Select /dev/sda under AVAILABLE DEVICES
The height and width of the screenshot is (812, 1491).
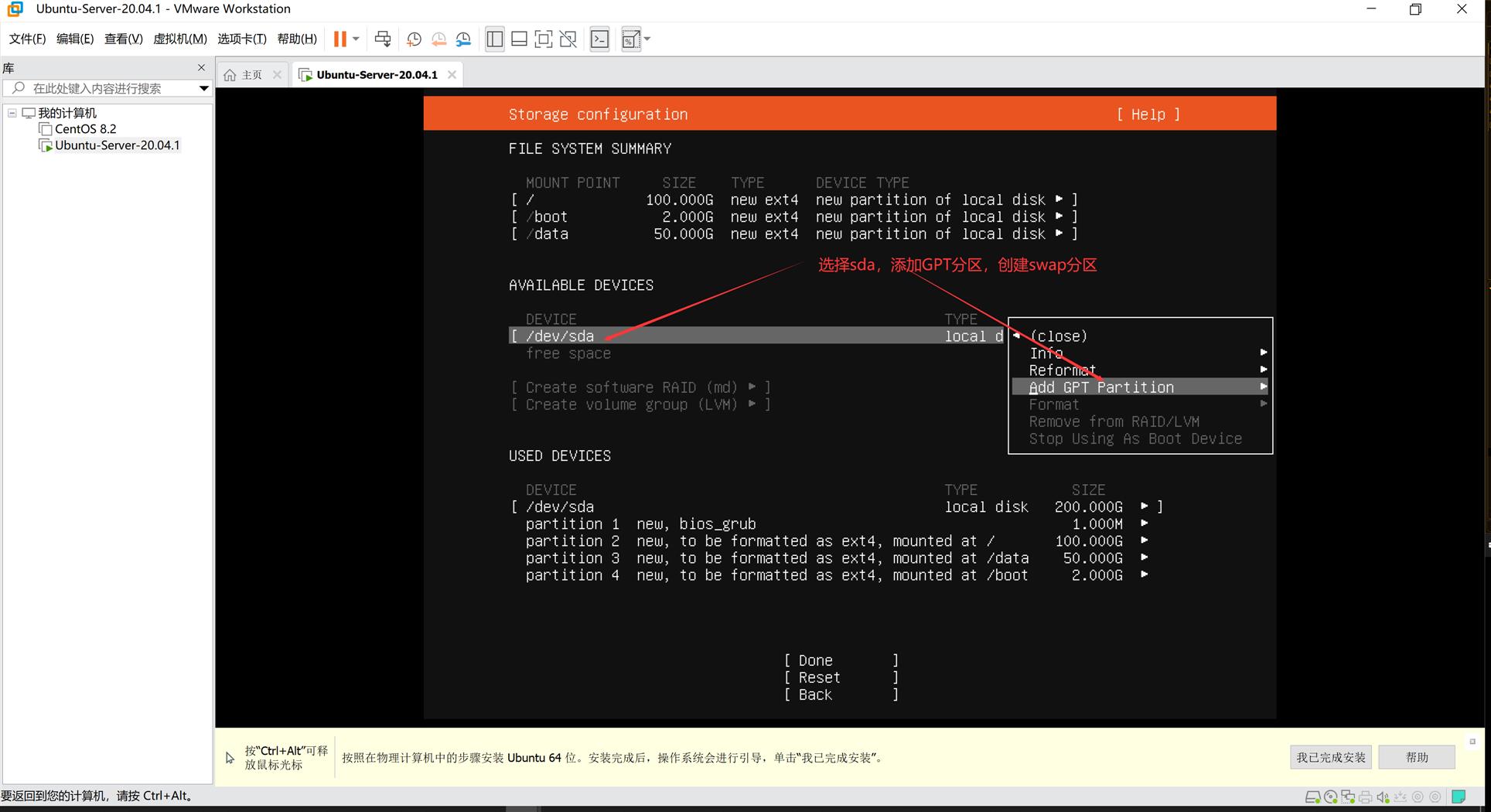757,336
